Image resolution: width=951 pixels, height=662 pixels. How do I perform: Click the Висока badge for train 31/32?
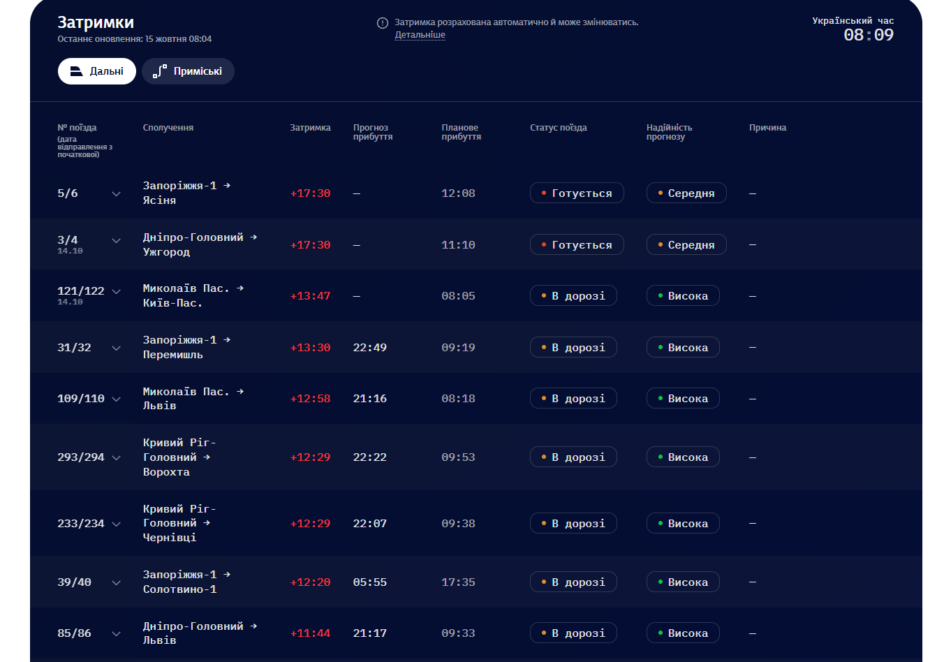pyautogui.click(x=683, y=347)
